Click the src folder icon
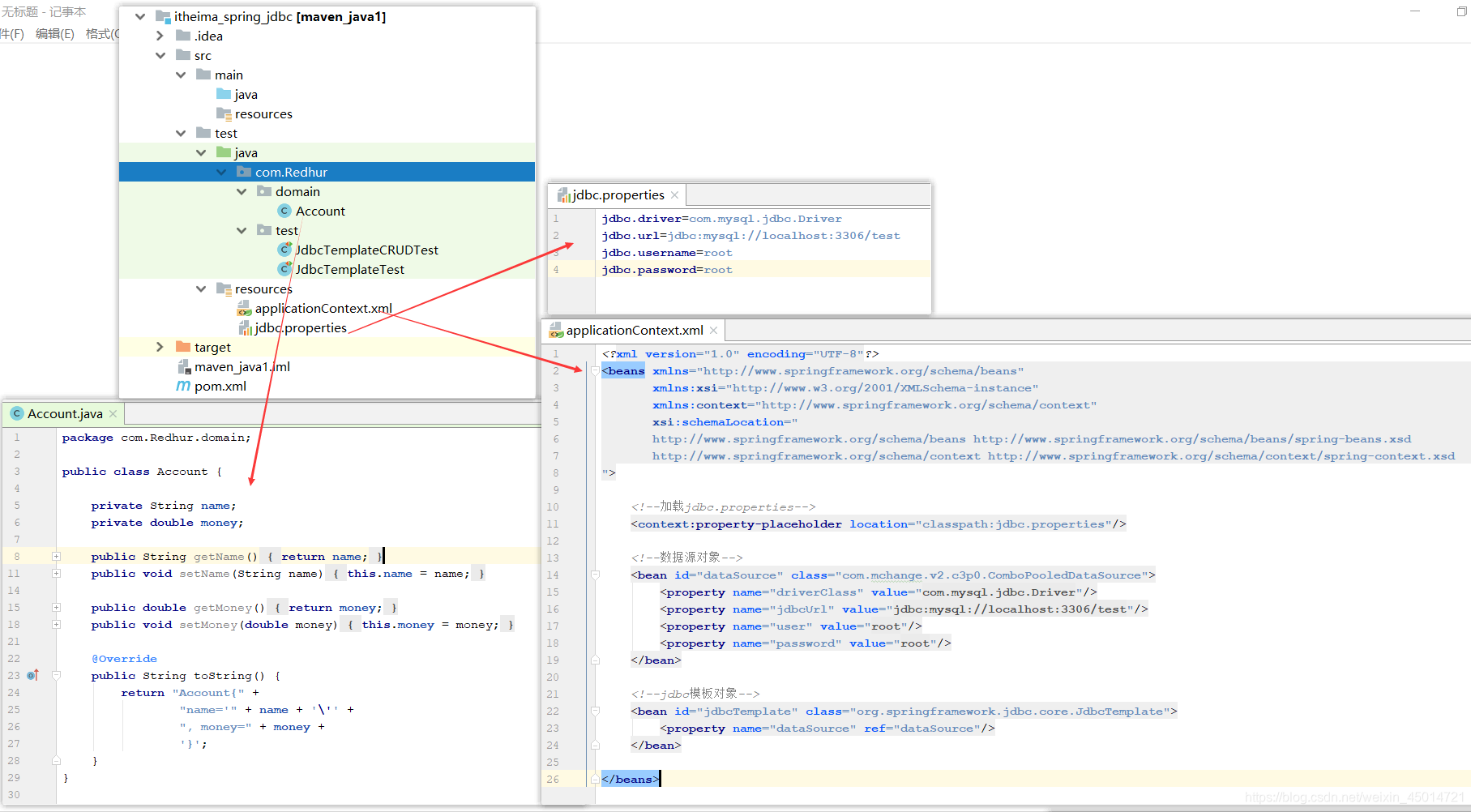The image size is (1471, 812). (x=183, y=55)
